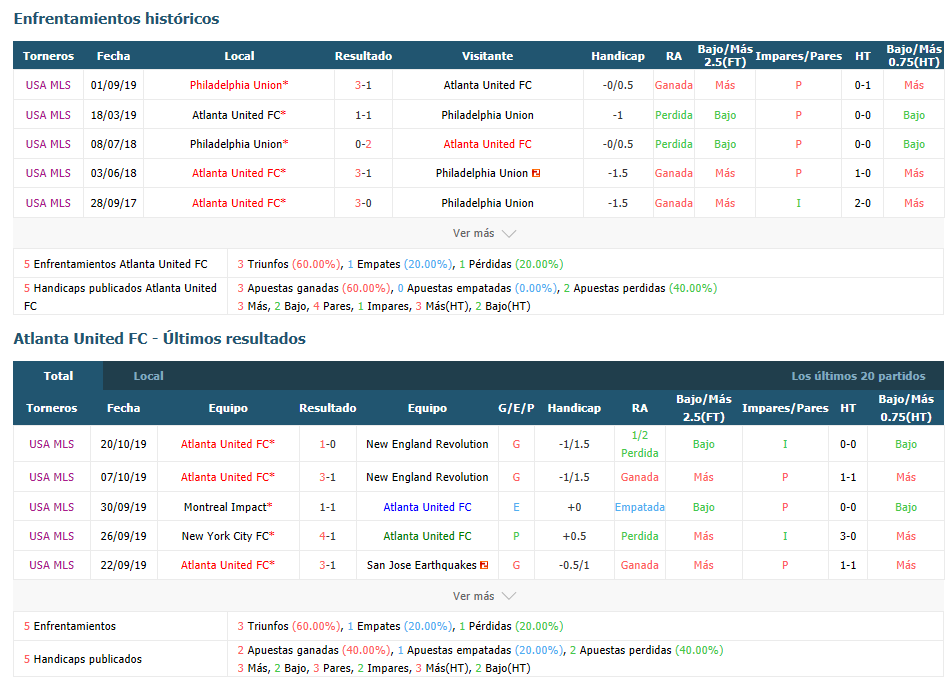Click the red card icon next to Philadelphia Union

[536, 173]
